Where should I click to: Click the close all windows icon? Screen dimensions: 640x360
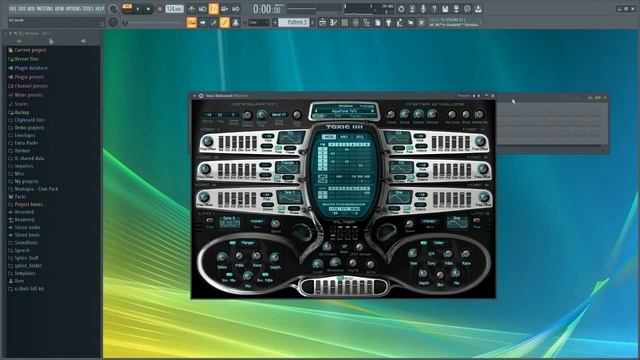coord(422,22)
